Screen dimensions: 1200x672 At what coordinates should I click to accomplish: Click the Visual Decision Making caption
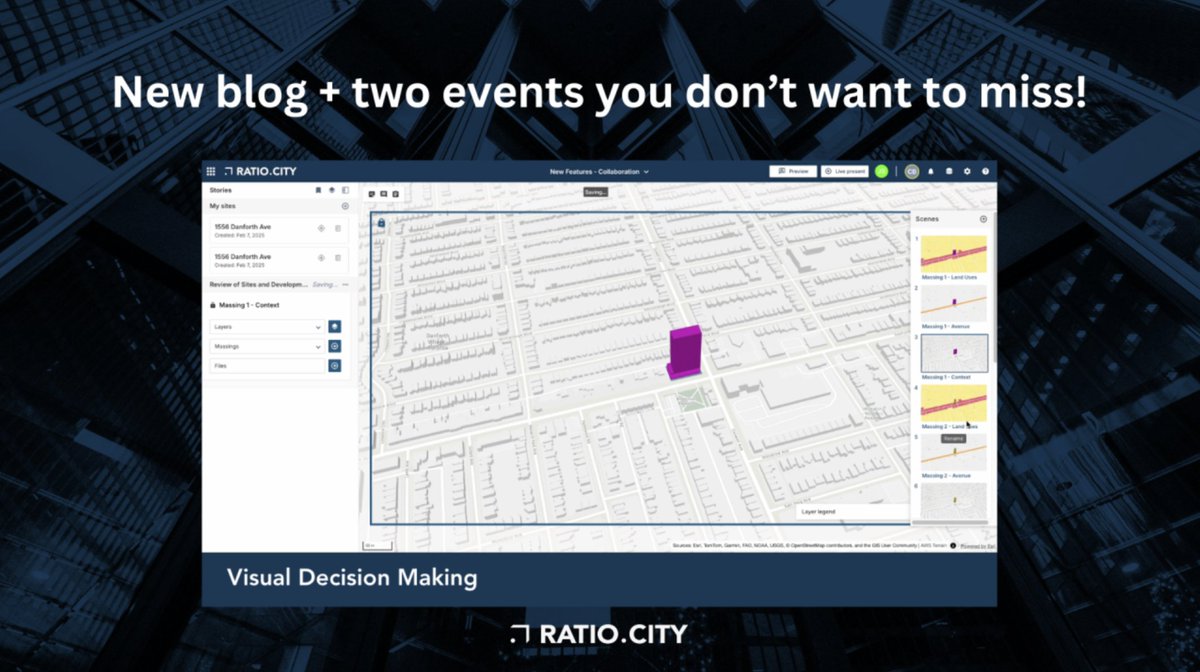[x=352, y=578]
